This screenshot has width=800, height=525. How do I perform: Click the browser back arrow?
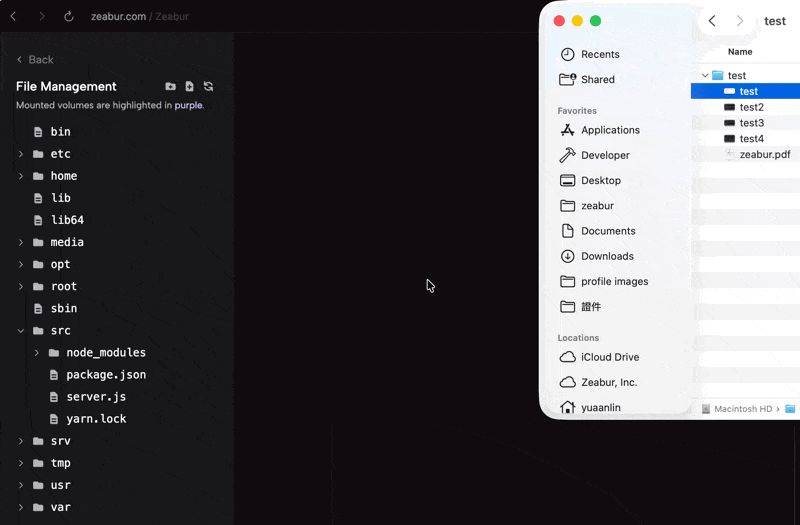(x=14, y=16)
